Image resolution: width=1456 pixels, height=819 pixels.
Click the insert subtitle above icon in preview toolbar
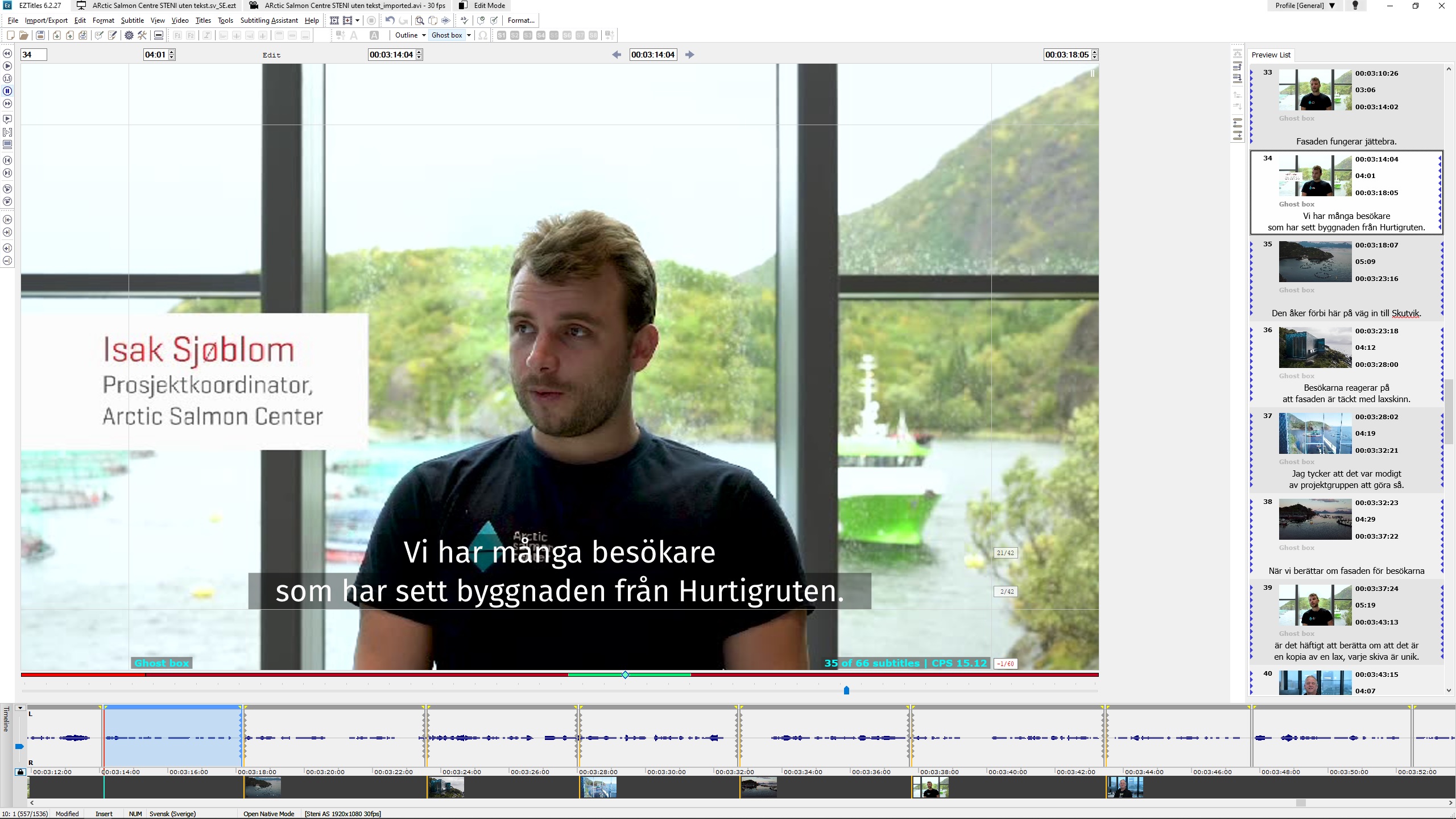(1237, 123)
